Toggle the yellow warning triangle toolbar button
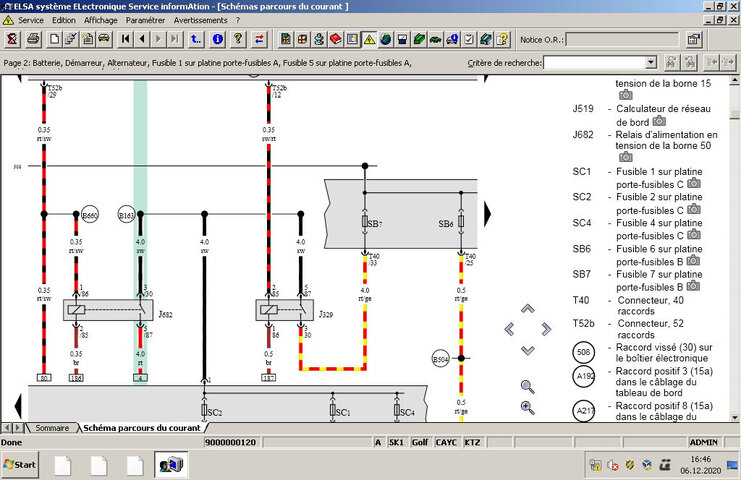Screen dimensions: 741x480 369,39
